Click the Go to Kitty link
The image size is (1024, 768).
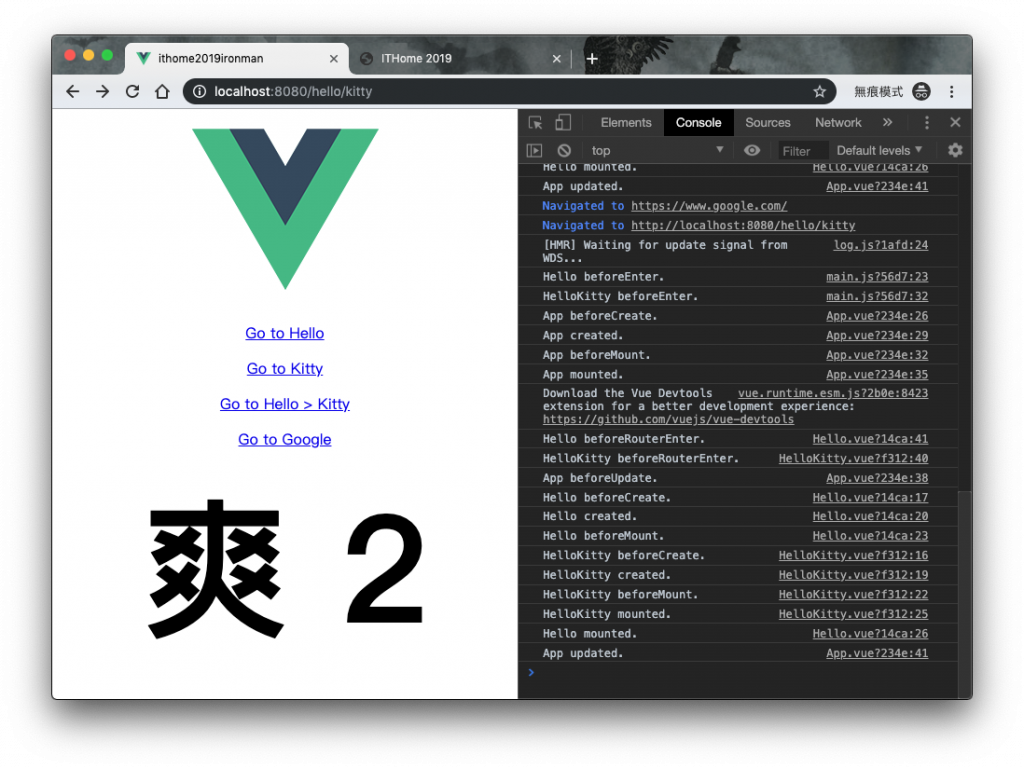pyautogui.click(x=285, y=368)
